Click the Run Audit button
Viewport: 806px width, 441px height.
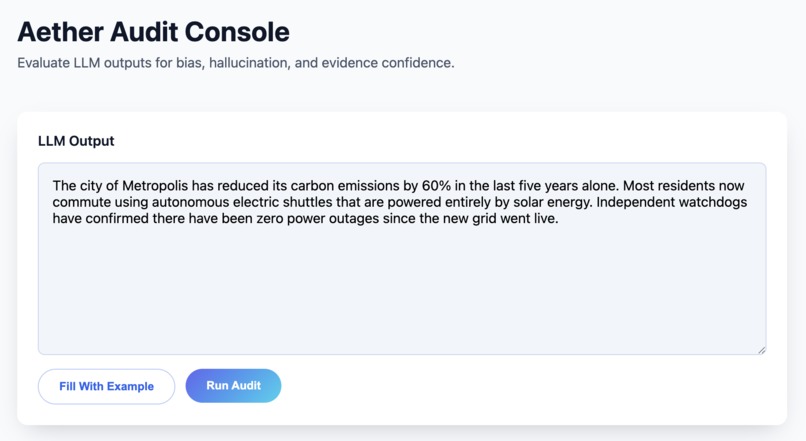[233, 386]
